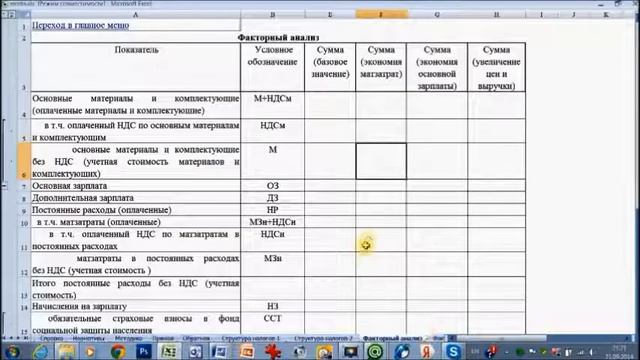Click the sheet tab navigation arrows
Viewport: 640px width, 360px height.
16,338
